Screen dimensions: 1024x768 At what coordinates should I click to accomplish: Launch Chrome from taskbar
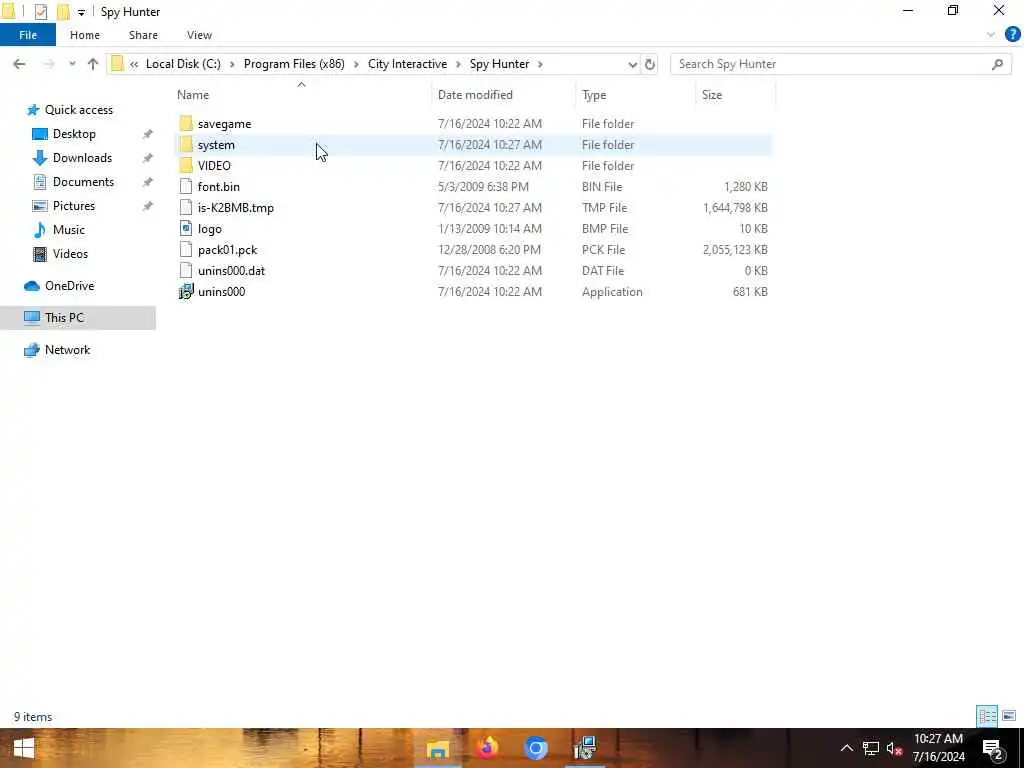[536, 748]
